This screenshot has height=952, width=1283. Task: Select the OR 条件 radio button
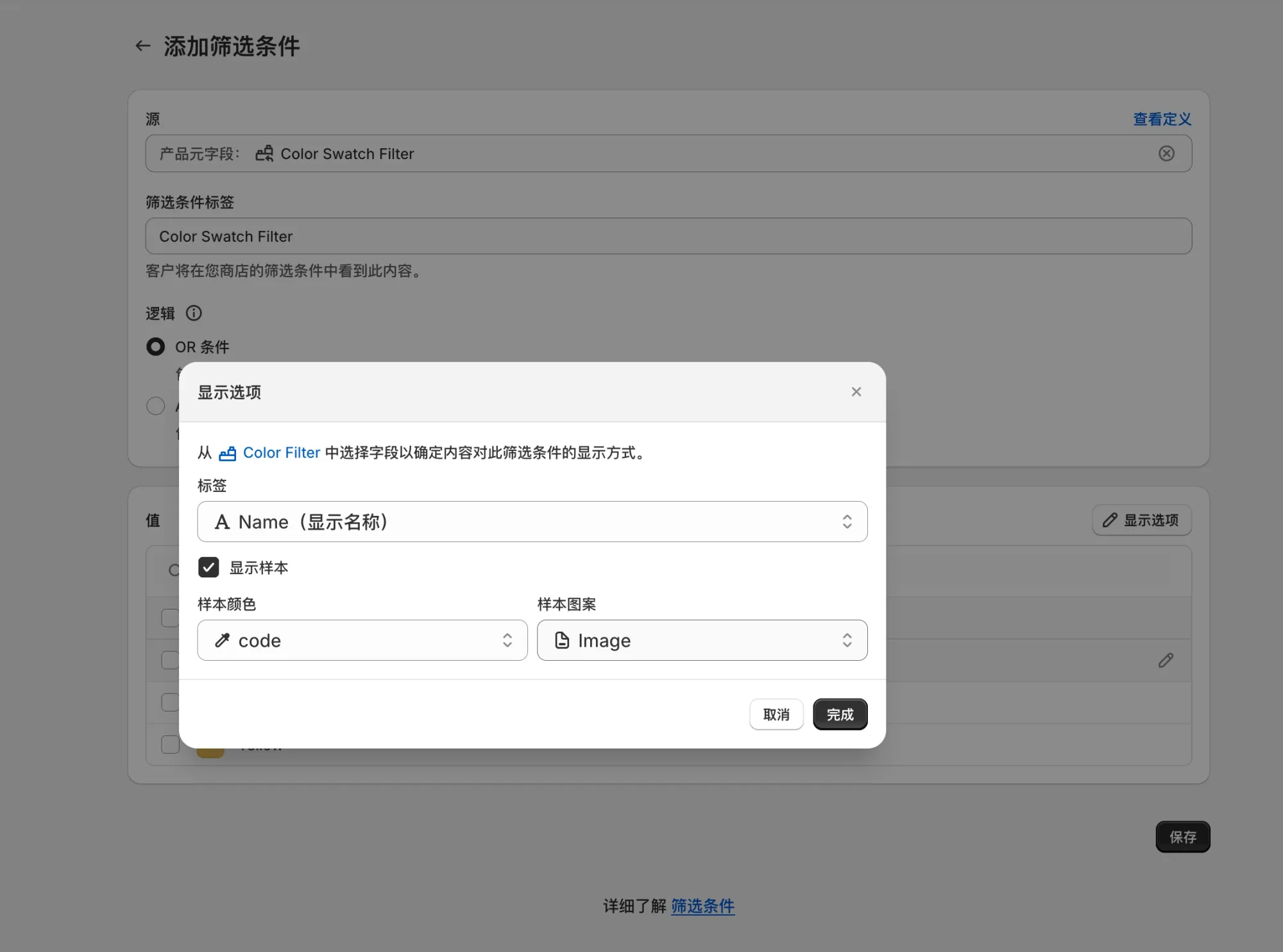[x=155, y=346]
